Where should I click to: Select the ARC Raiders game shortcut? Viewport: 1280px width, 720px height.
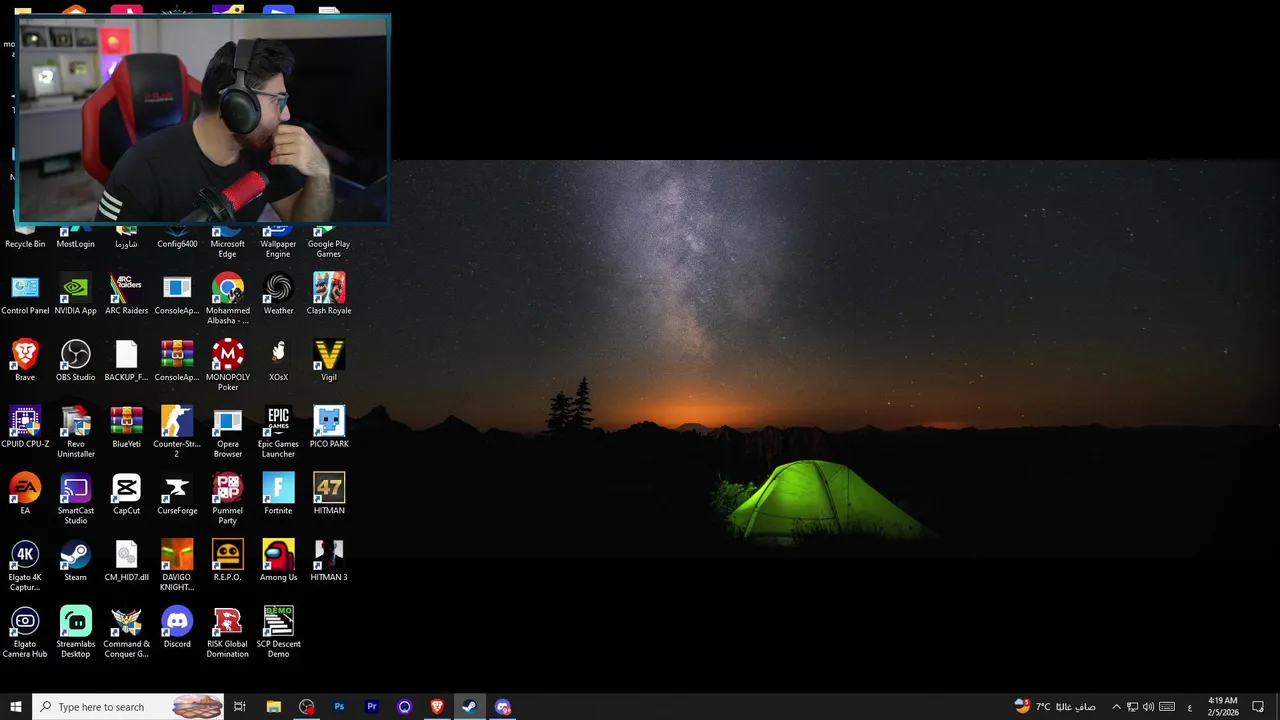pos(126,294)
